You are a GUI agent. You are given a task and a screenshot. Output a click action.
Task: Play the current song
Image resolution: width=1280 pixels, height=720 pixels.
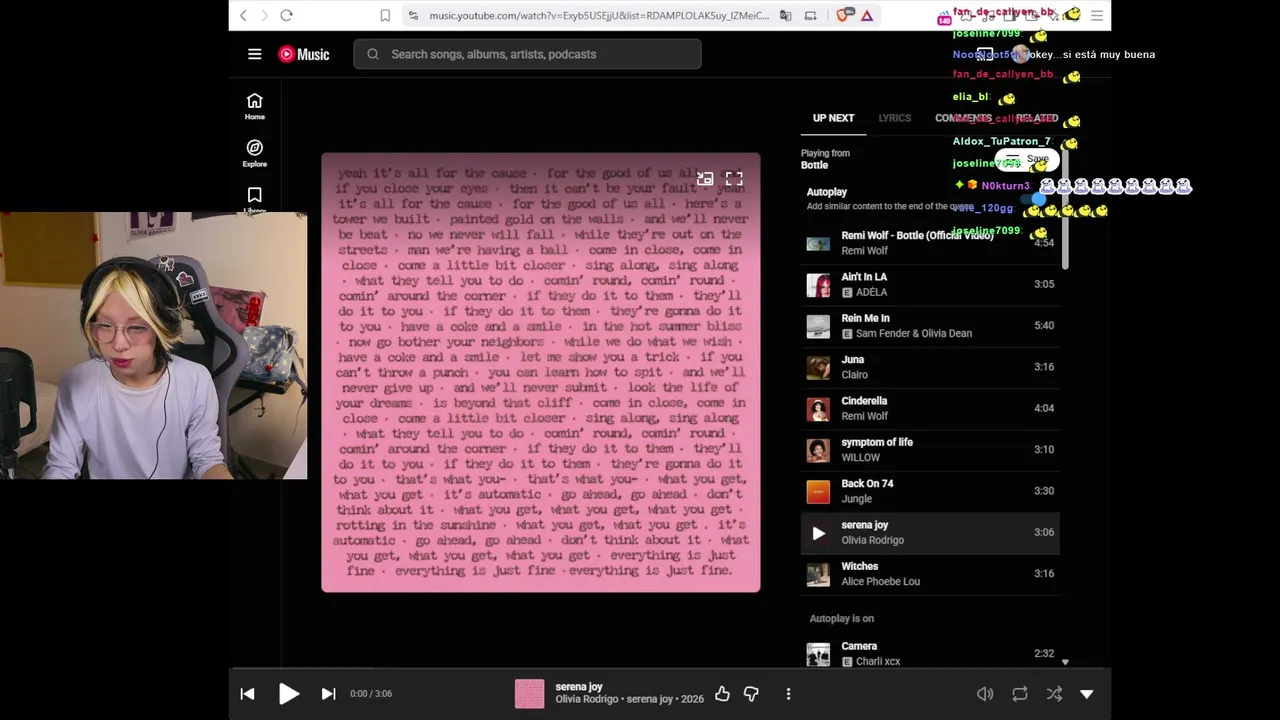coord(288,694)
